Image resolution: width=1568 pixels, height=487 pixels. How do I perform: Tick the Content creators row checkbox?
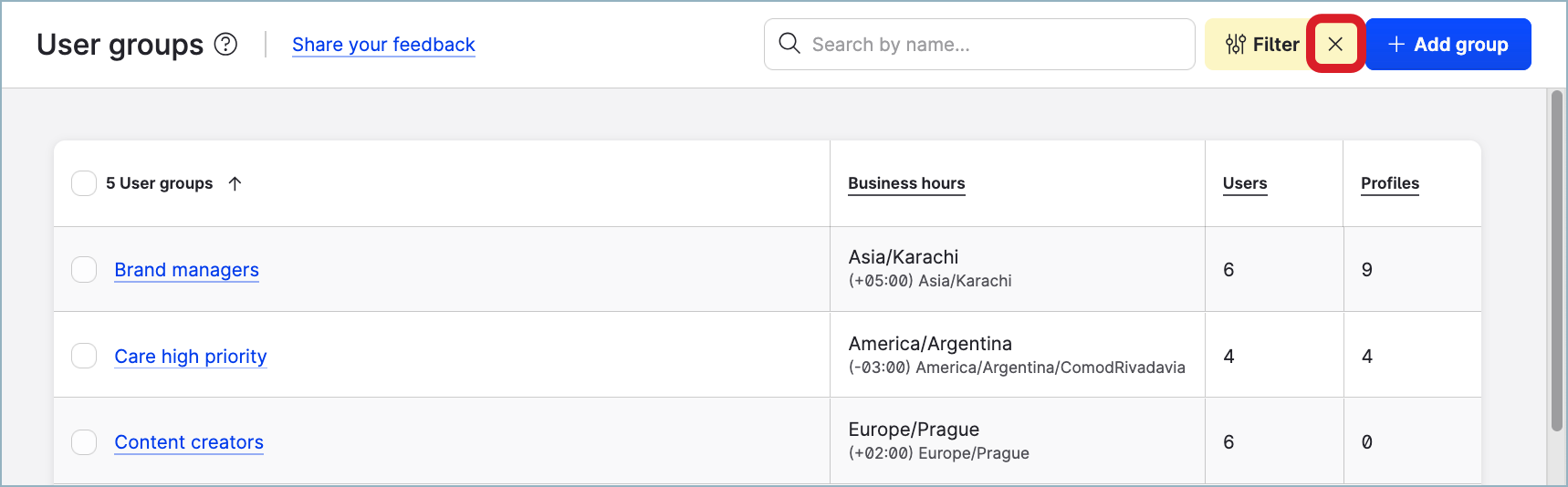click(84, 442)
